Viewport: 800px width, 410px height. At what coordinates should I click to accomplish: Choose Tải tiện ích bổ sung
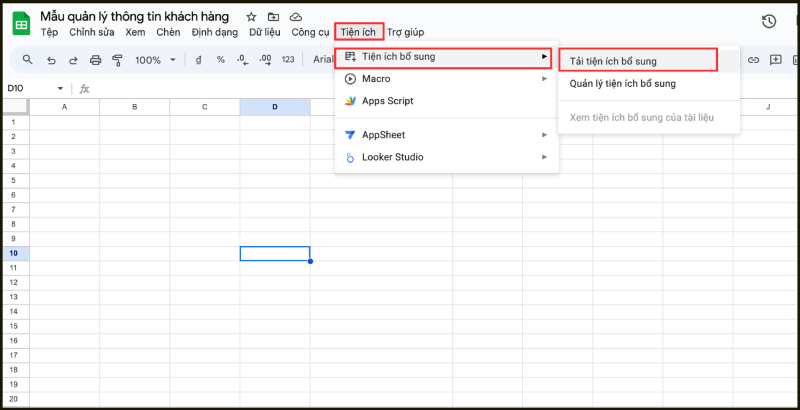tap(613, 61)
